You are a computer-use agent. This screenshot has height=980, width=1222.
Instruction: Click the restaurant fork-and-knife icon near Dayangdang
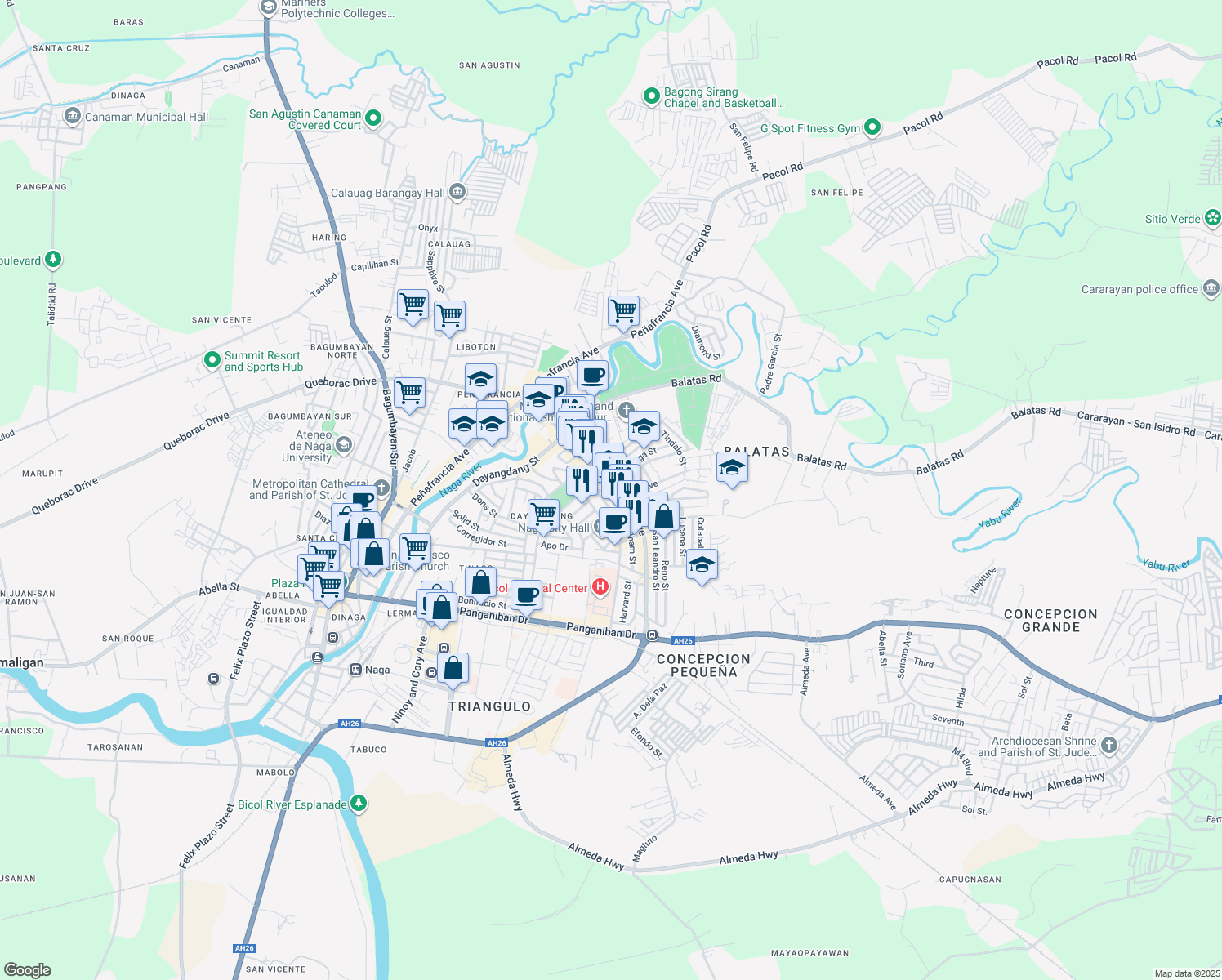point(580,479)
